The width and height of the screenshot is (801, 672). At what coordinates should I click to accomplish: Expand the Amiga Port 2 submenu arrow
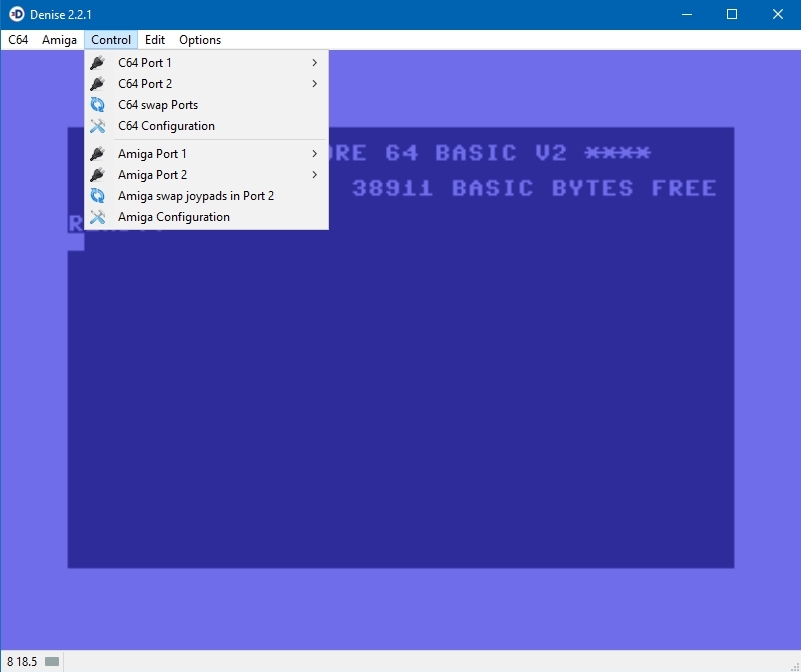[315, 175]
